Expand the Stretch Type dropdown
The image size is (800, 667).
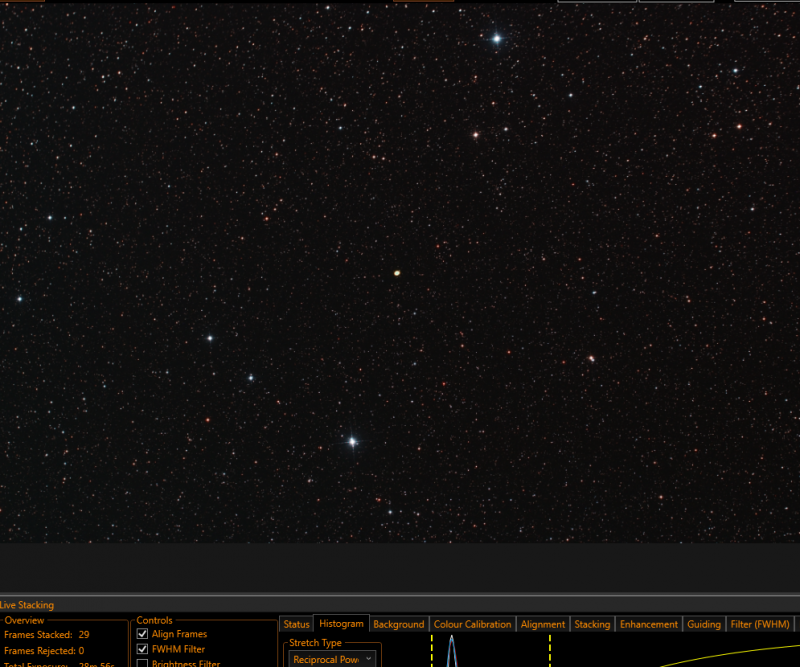[333, 659]
